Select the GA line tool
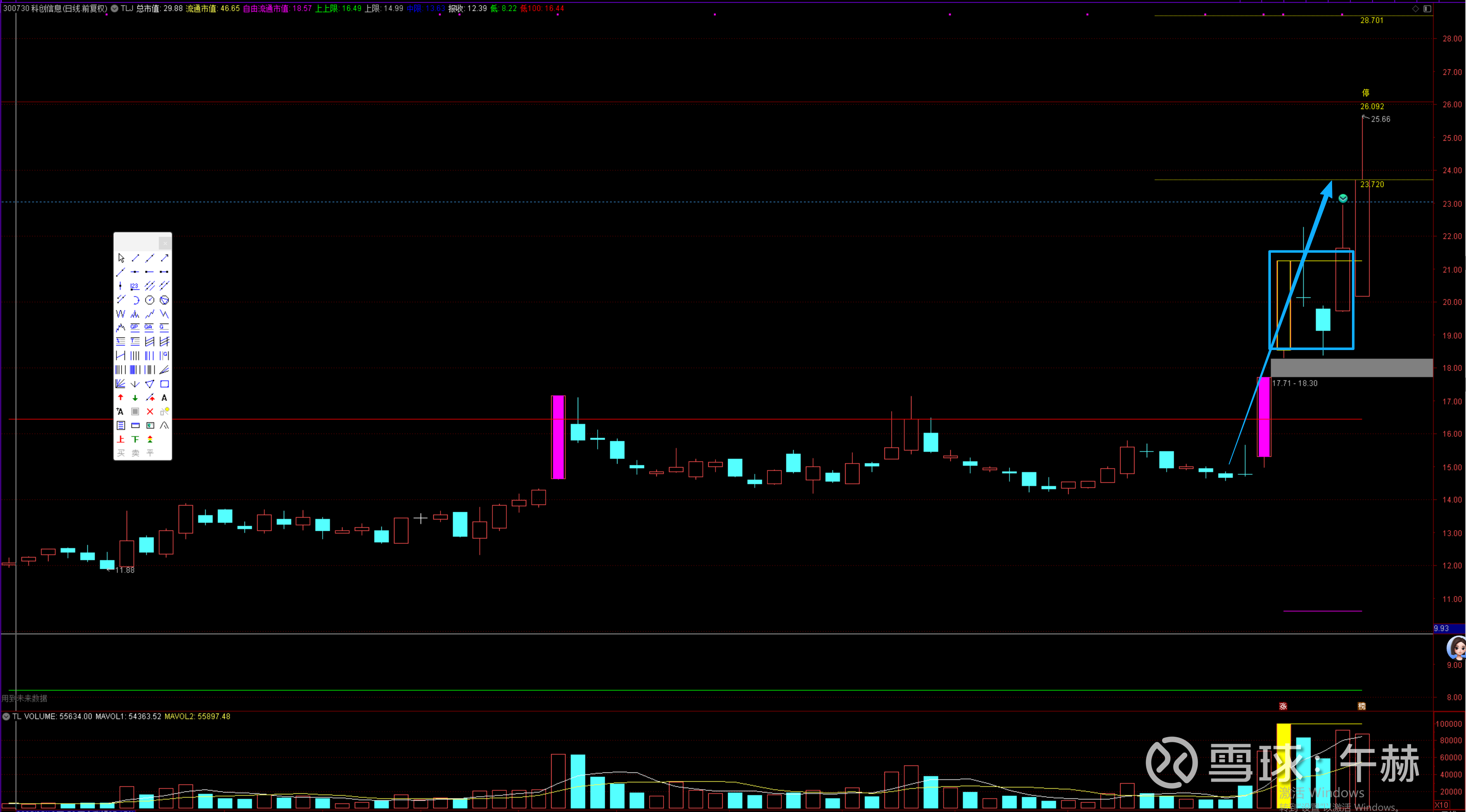This screenshot has width=1466, height=812. 150,328
